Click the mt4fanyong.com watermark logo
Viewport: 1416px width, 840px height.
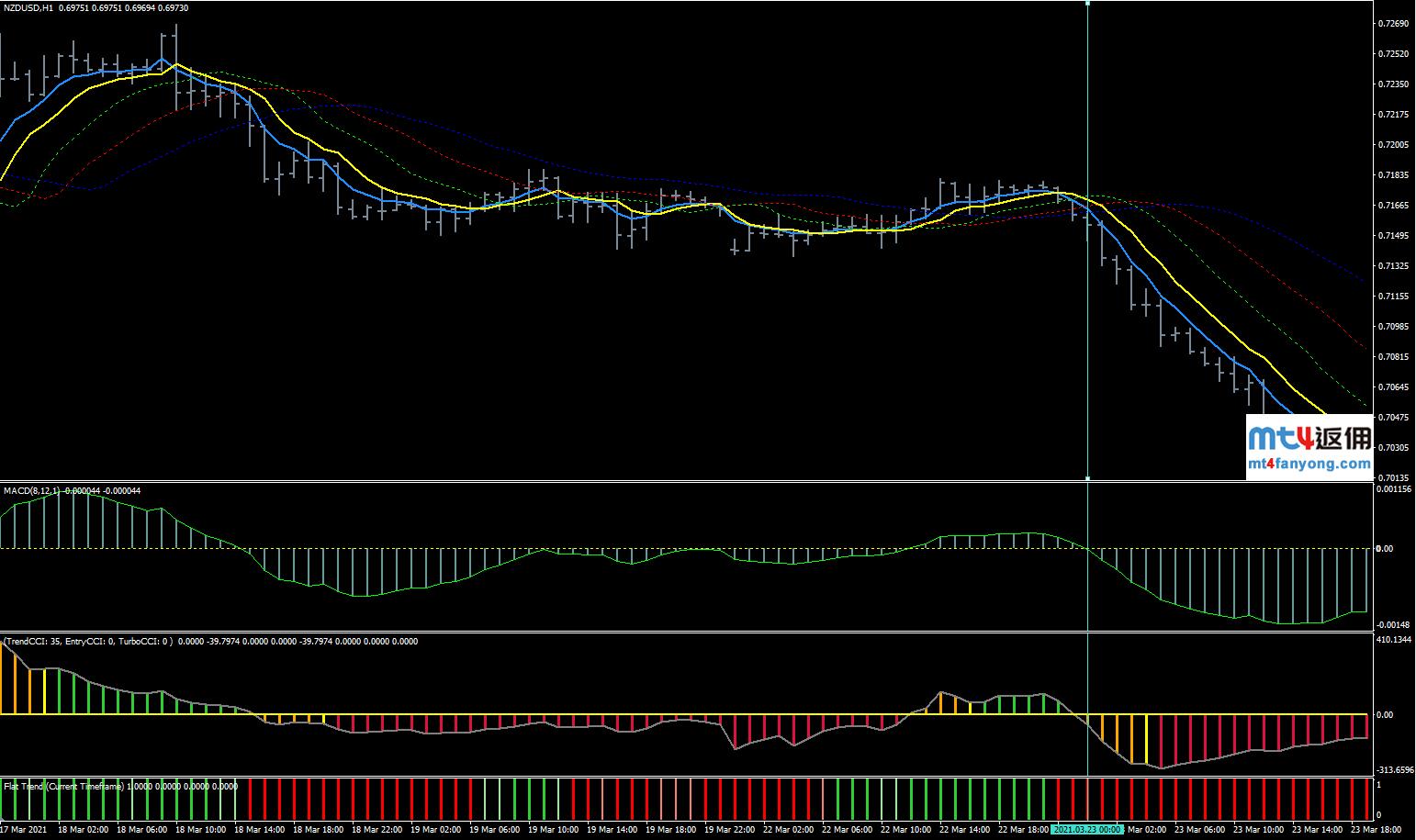[1309, 447]
